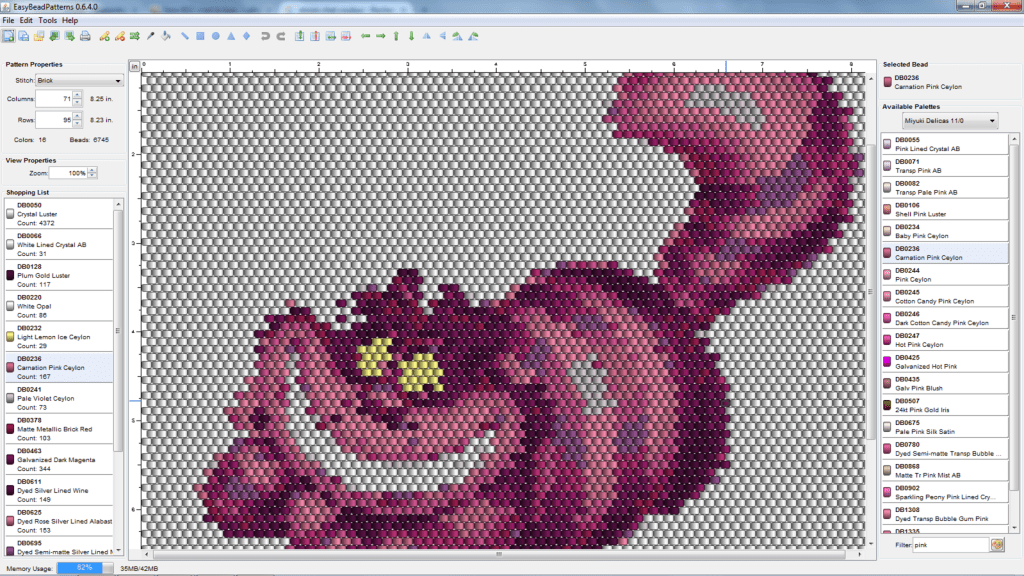Select the paint bucket fill tool
Screen dimensions: 1024x576
[x=167, y=36]
